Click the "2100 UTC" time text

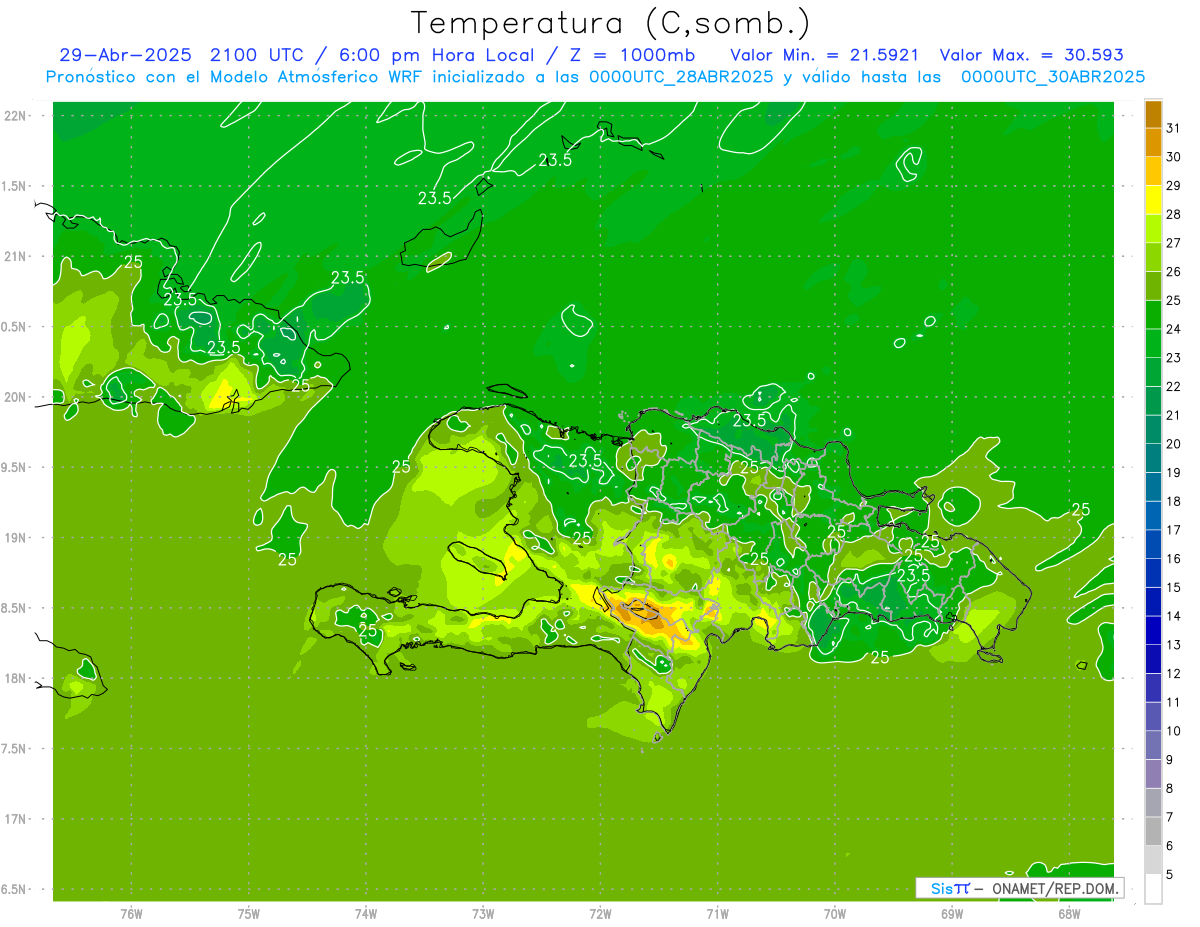tap(259, 55)
